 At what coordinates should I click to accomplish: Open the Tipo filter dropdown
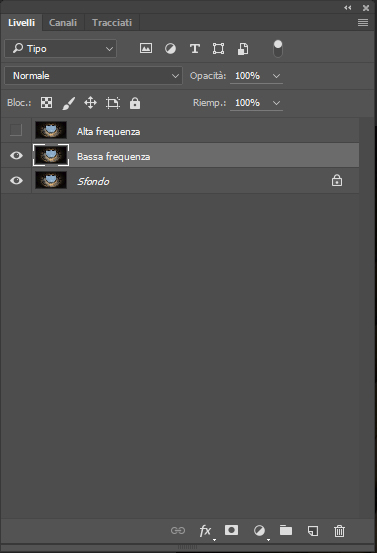[61, 49]
